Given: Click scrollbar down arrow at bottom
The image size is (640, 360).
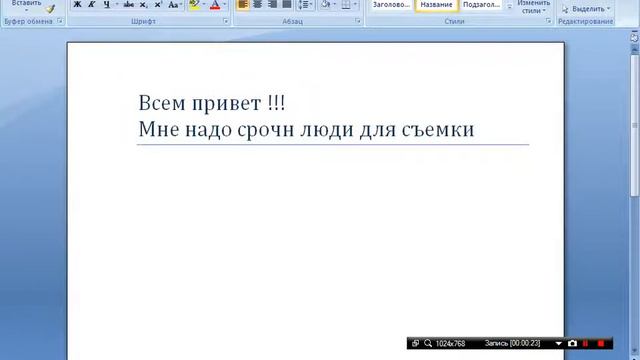Looking at the screenshot, I should (x=635, y=352).
